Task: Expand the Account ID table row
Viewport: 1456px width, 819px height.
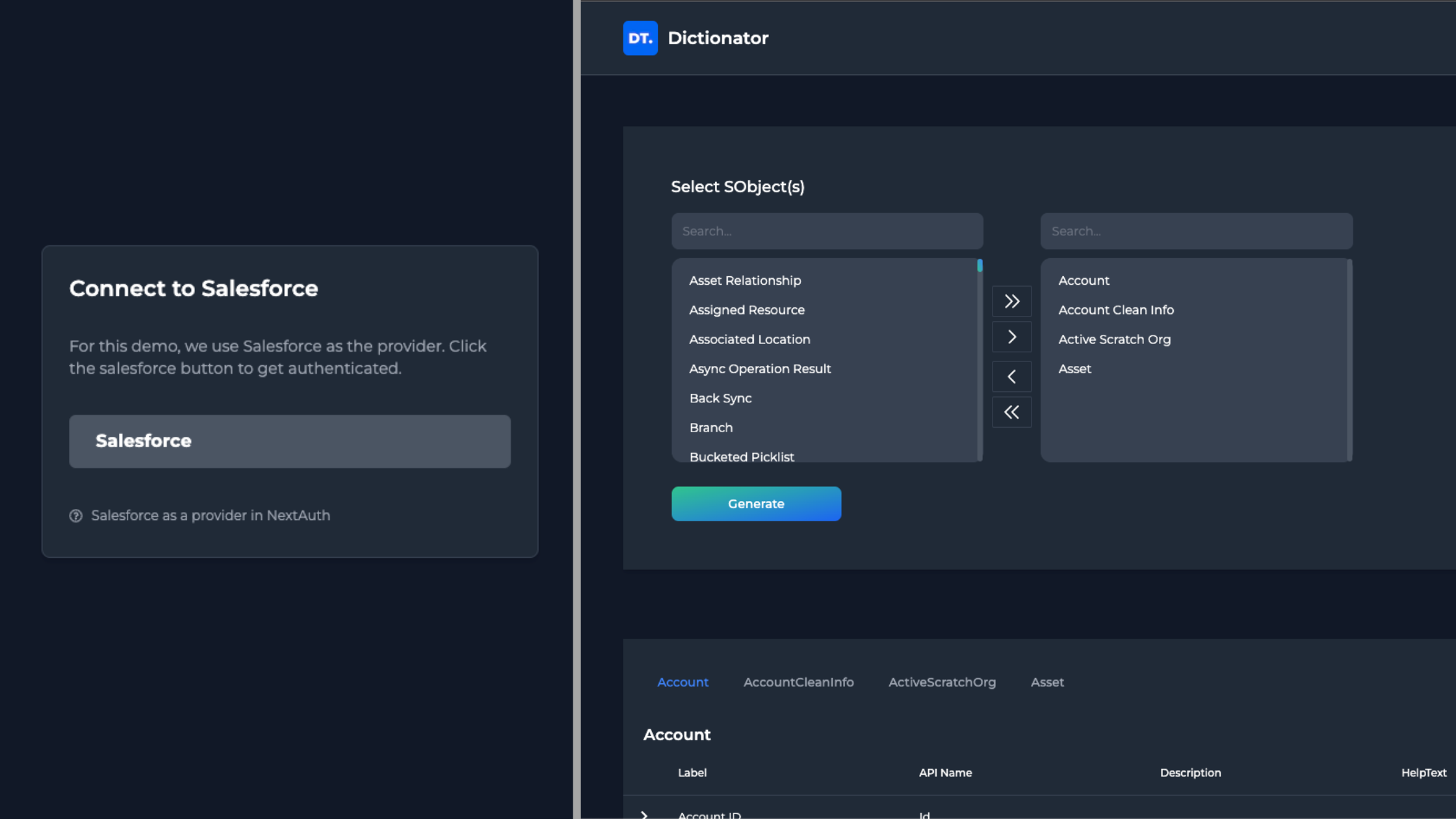Action: coord(644,814)
